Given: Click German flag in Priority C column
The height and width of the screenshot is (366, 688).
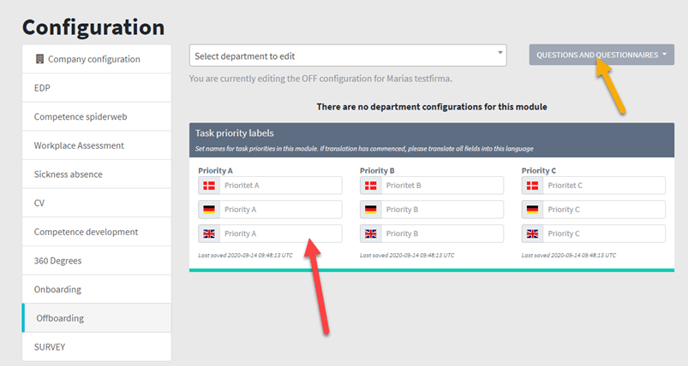Looking at the screenshot, I should (532, 210).
